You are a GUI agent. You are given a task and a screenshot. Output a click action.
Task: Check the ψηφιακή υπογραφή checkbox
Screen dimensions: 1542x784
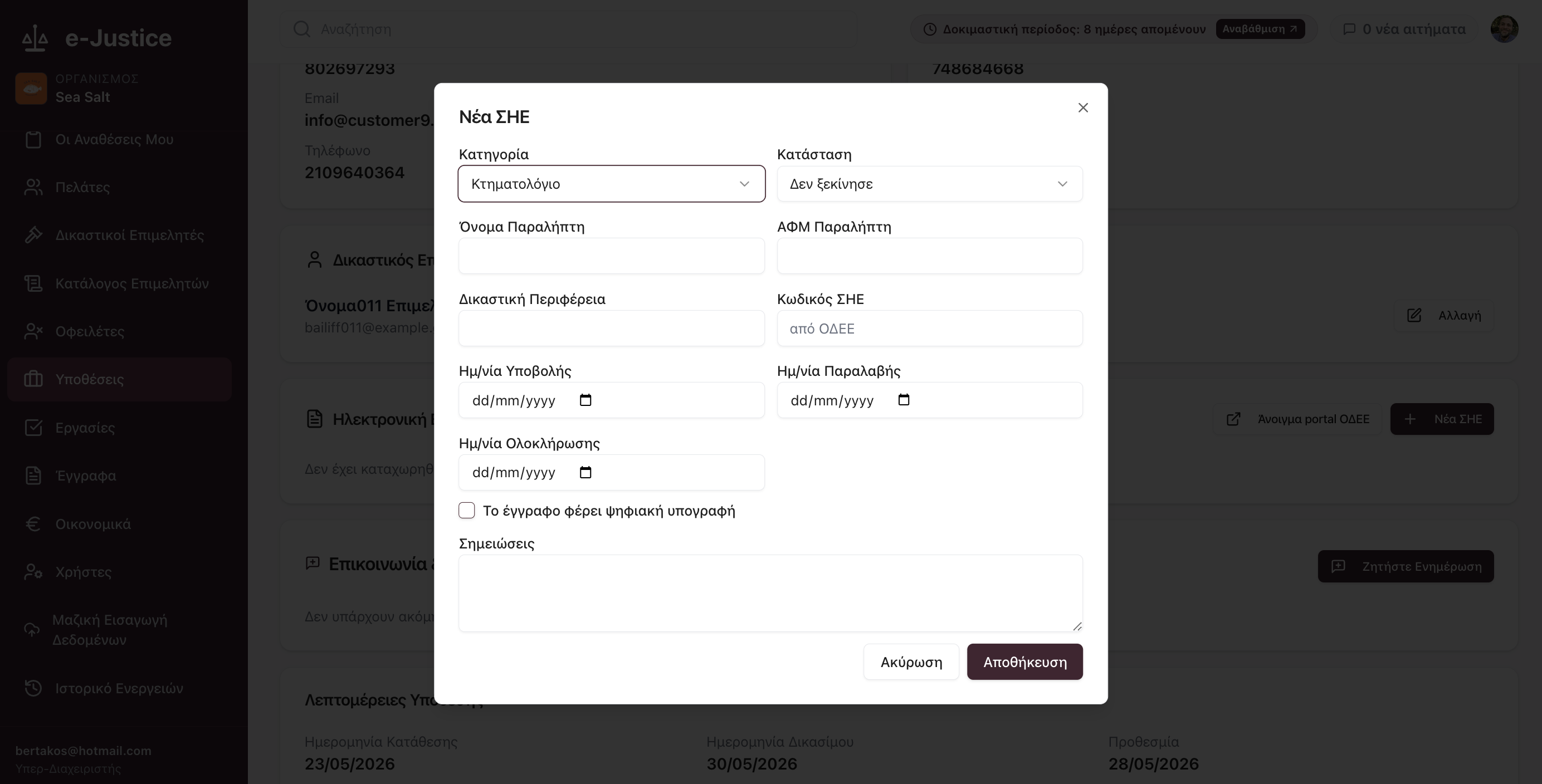pos(466,510)
